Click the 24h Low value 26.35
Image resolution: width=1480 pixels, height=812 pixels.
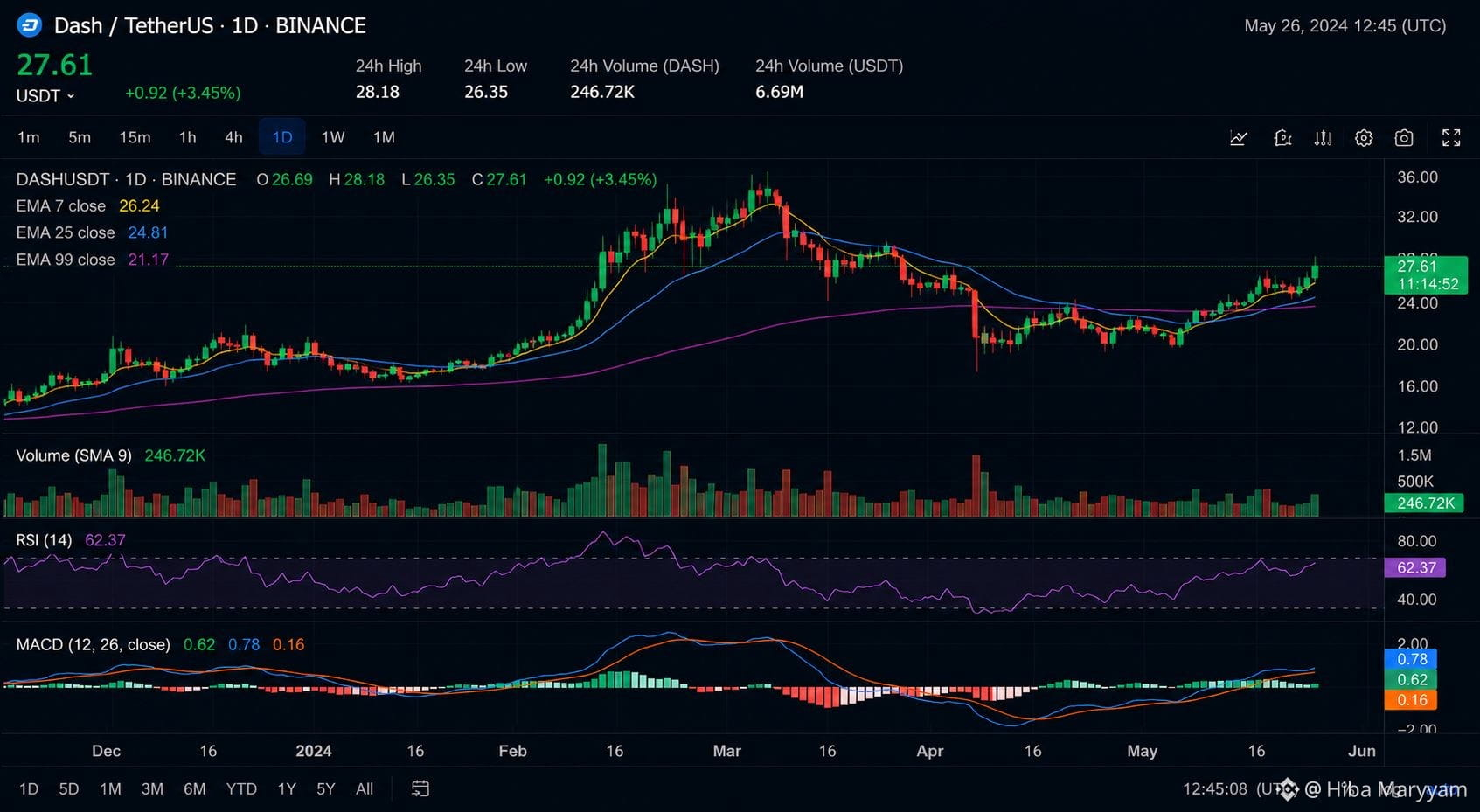tap(486, 92)
